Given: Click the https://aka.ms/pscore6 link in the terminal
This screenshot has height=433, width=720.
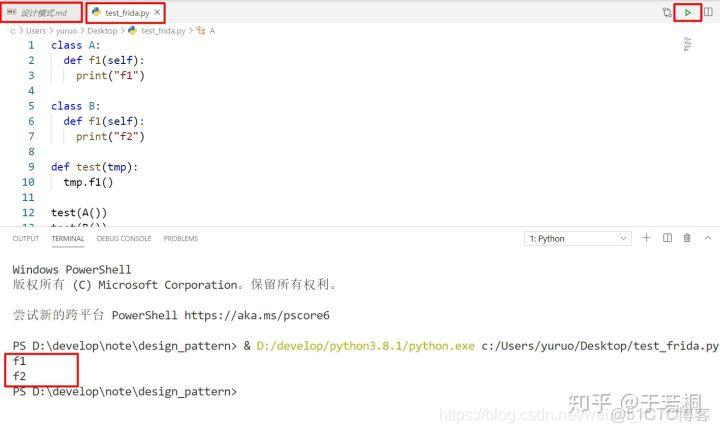Looking at the screenshot, I should click(x=257, y=315).
